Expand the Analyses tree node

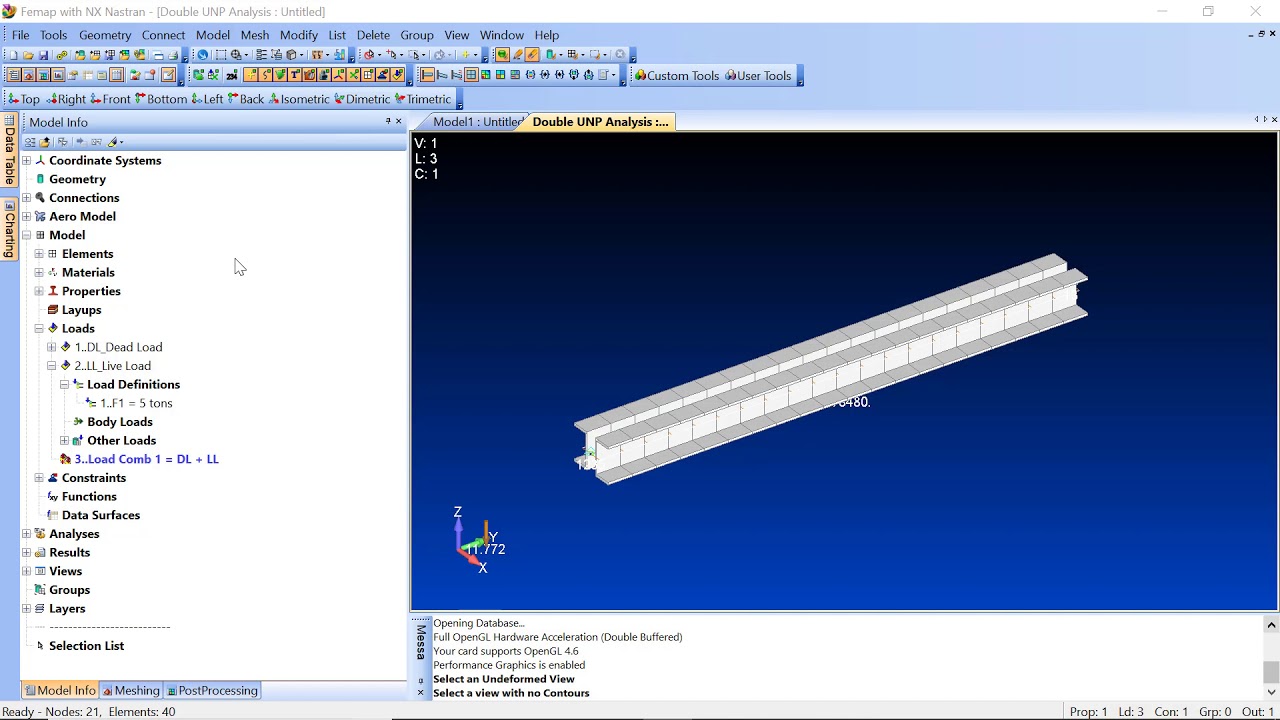[27, 534]
